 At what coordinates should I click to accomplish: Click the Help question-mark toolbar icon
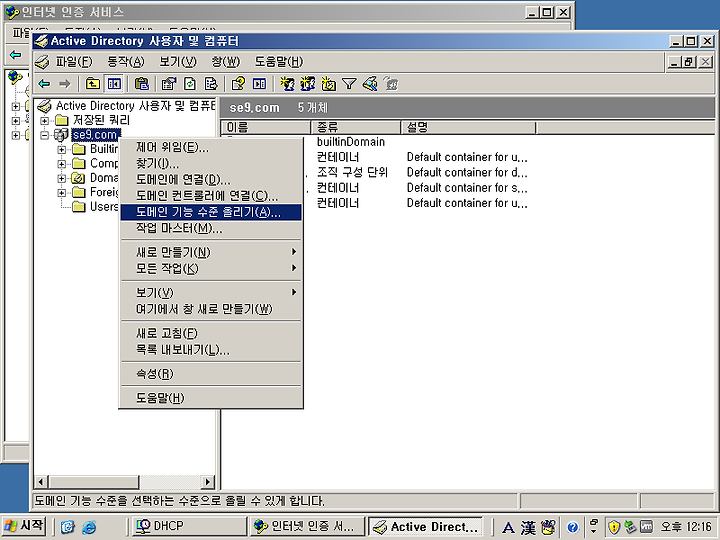tap(238, 84)
